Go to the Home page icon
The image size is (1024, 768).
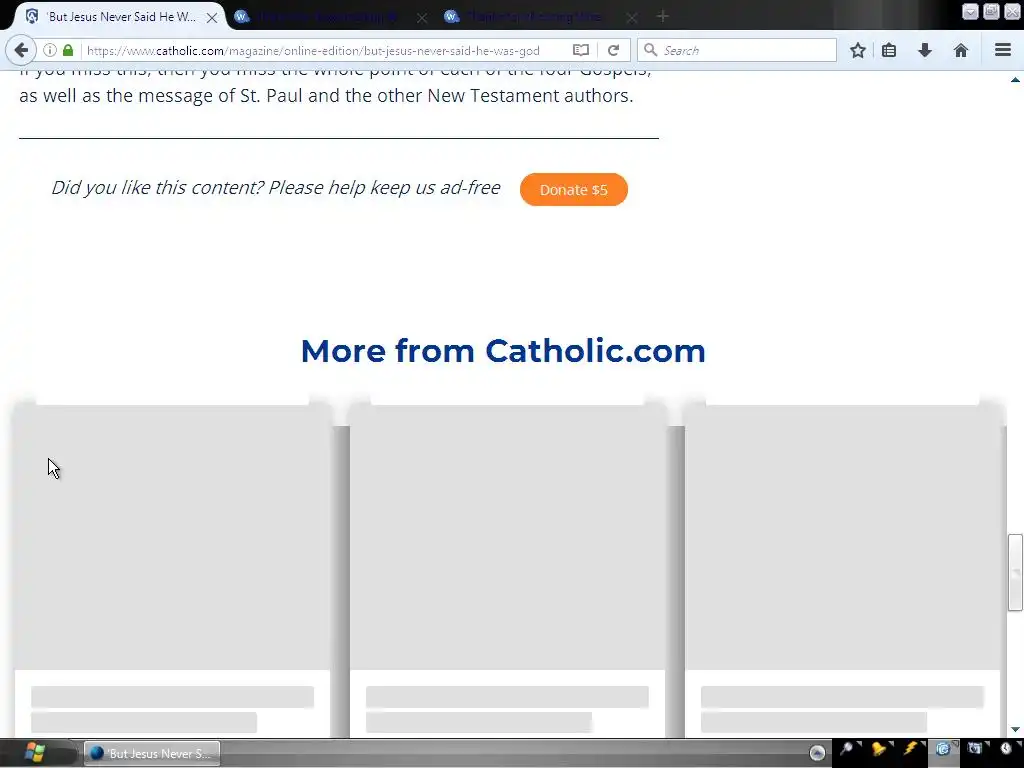(x=961, y=50)
